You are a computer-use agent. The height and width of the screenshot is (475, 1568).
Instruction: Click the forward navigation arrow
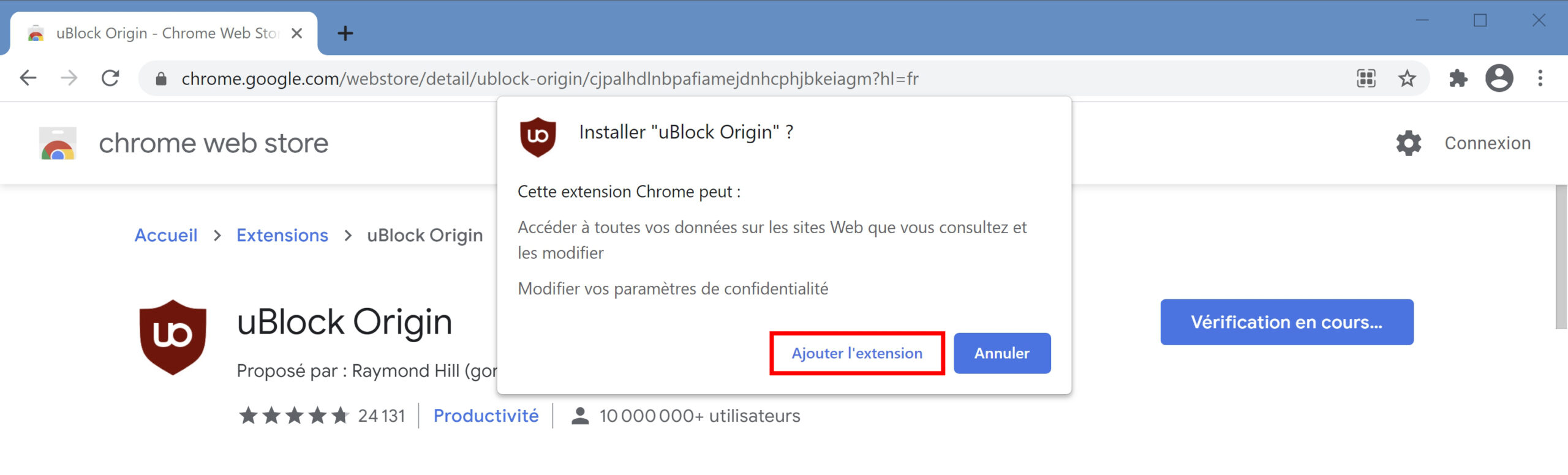coord(69,78)
